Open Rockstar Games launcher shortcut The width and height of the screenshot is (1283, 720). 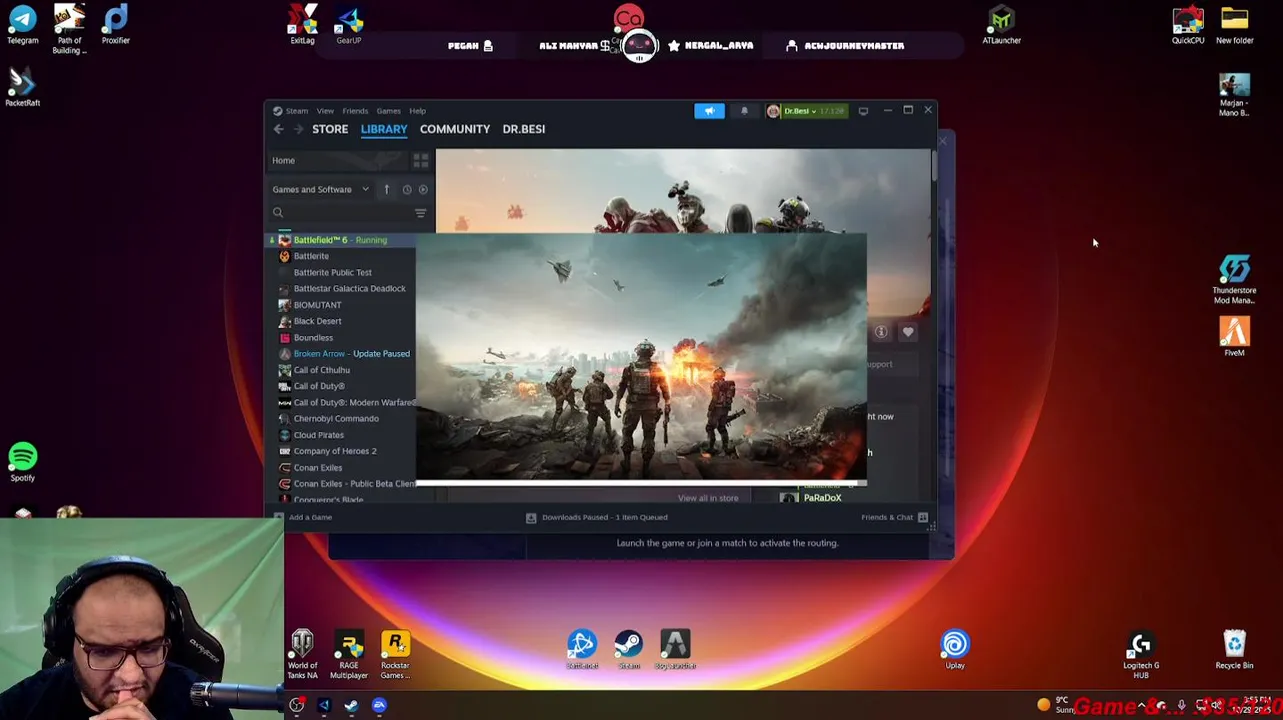(395, 655)
